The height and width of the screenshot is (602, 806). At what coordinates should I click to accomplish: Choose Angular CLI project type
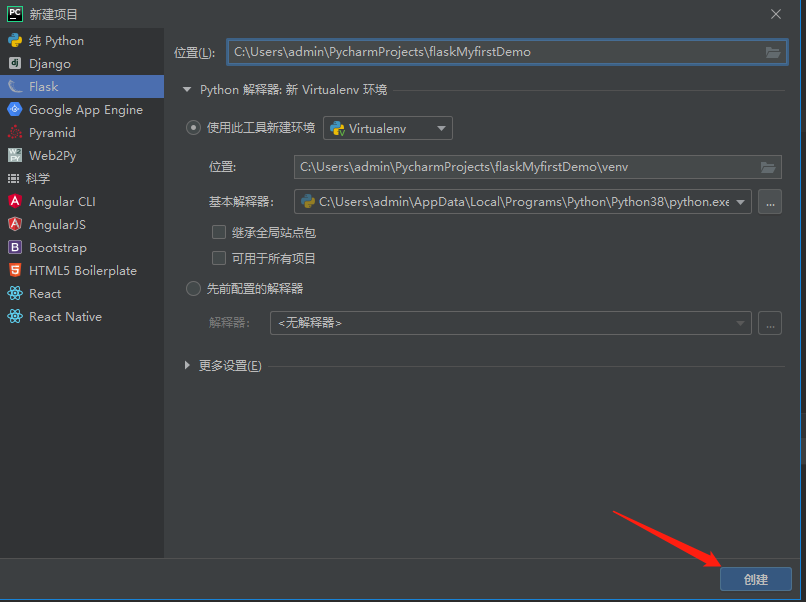(x=82, y=202)
